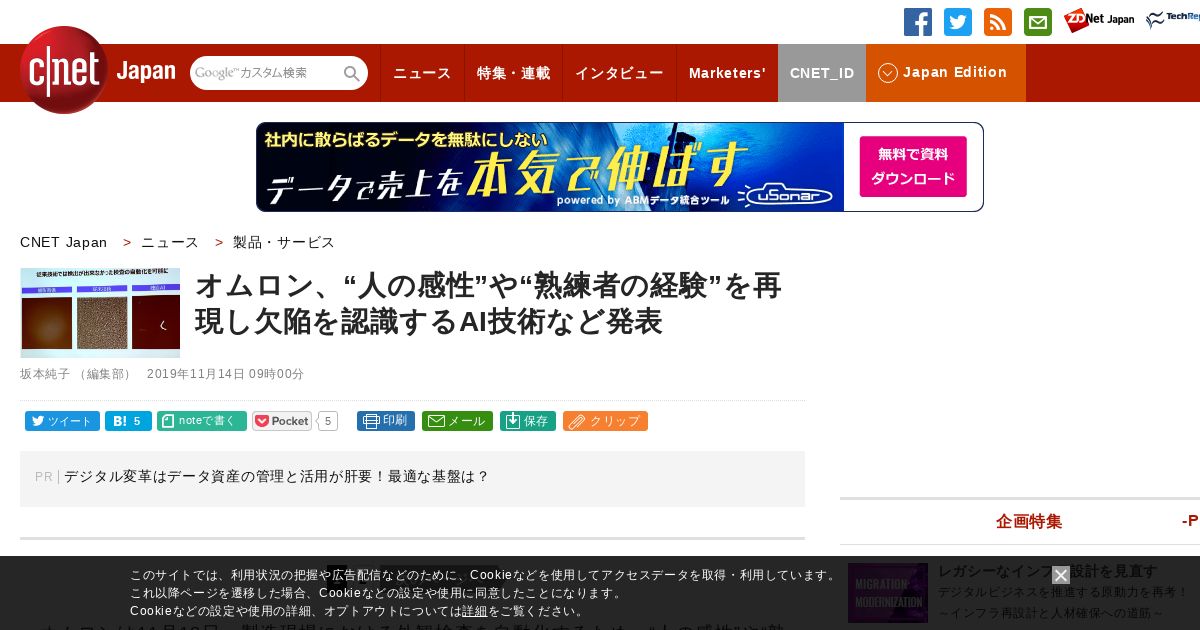
Task: Send article via メール button
Action: (457, 421)
